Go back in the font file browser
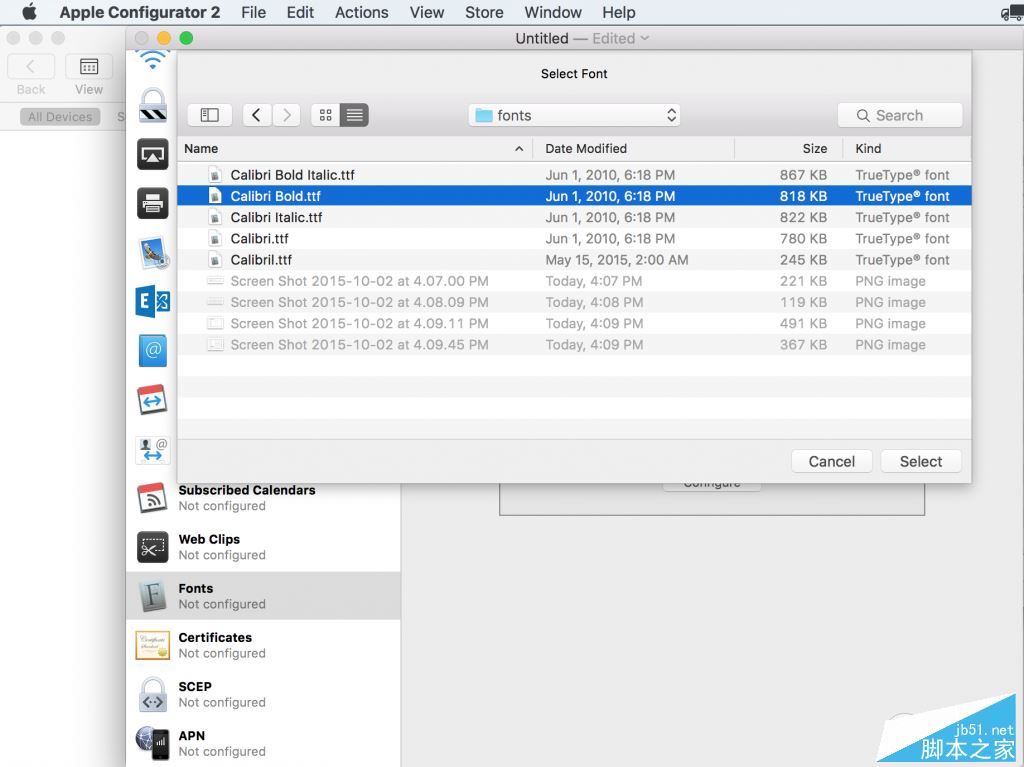1024x767 pixels. pos(257,115)
